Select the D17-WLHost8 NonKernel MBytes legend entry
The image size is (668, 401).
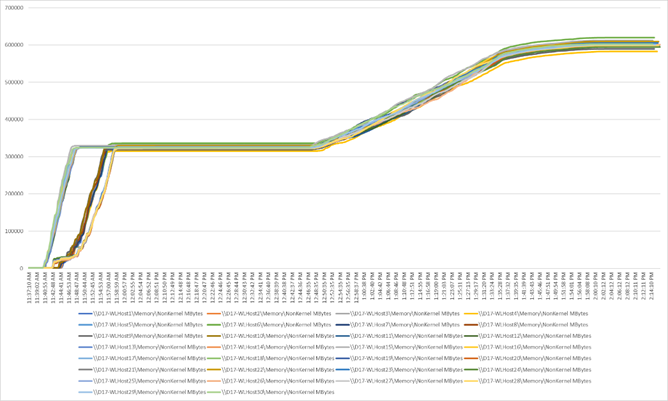[x=526, y=325]
